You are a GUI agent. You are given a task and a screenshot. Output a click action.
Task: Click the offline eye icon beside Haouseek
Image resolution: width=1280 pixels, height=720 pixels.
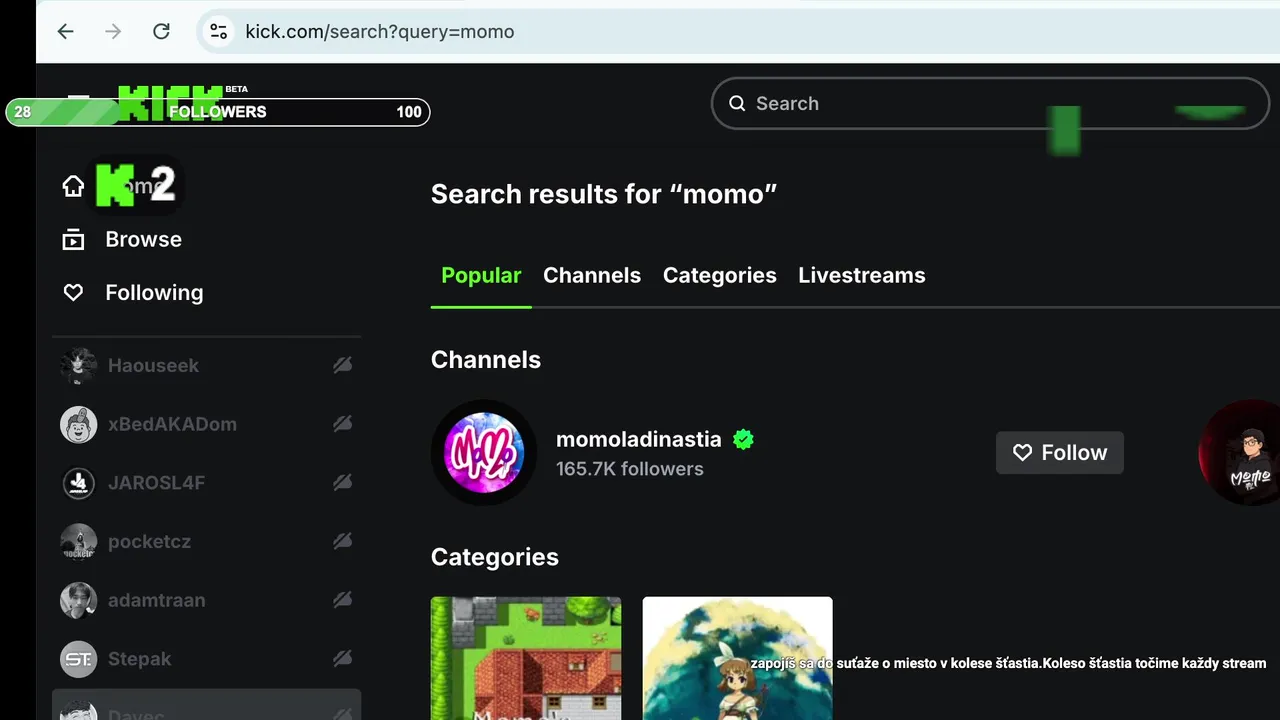pos(342,366)
